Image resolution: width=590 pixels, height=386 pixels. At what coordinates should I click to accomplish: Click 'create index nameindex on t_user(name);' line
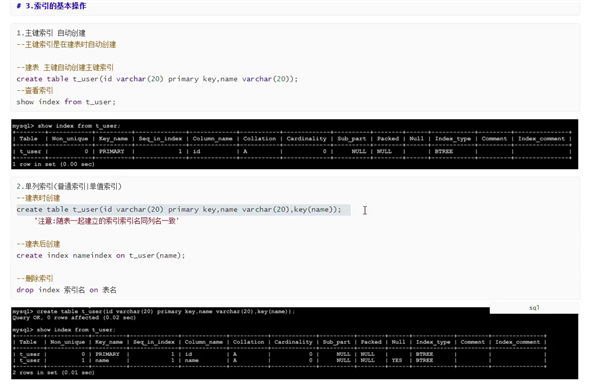[100, 255]
